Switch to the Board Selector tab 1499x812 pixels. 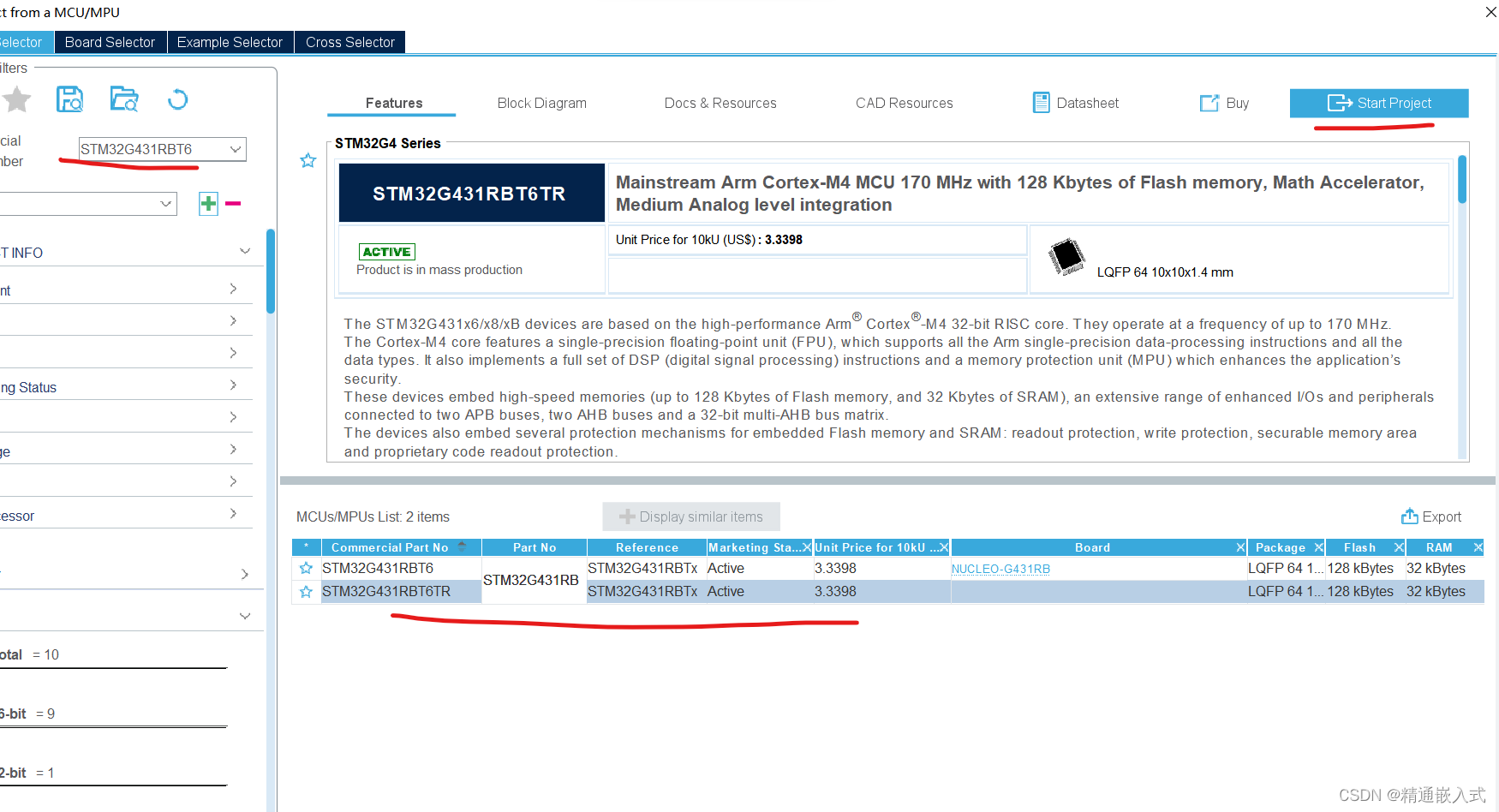tap(110, 42)
